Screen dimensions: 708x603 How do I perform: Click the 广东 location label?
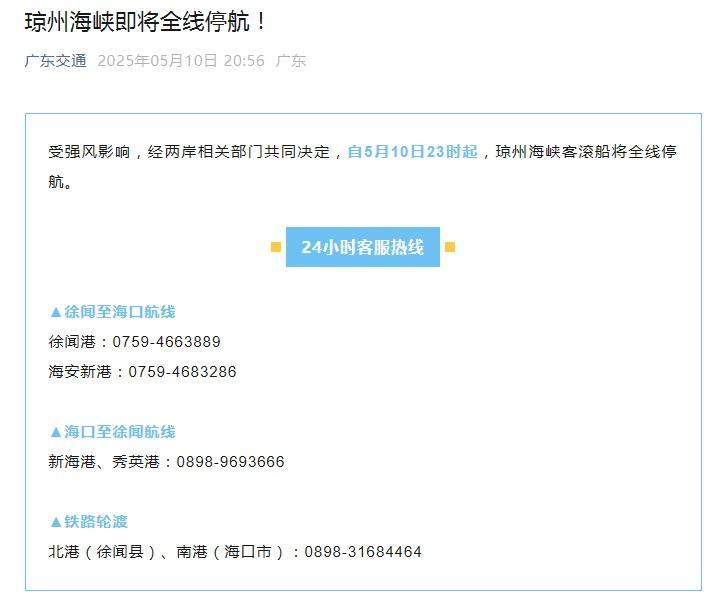[291, 61]
